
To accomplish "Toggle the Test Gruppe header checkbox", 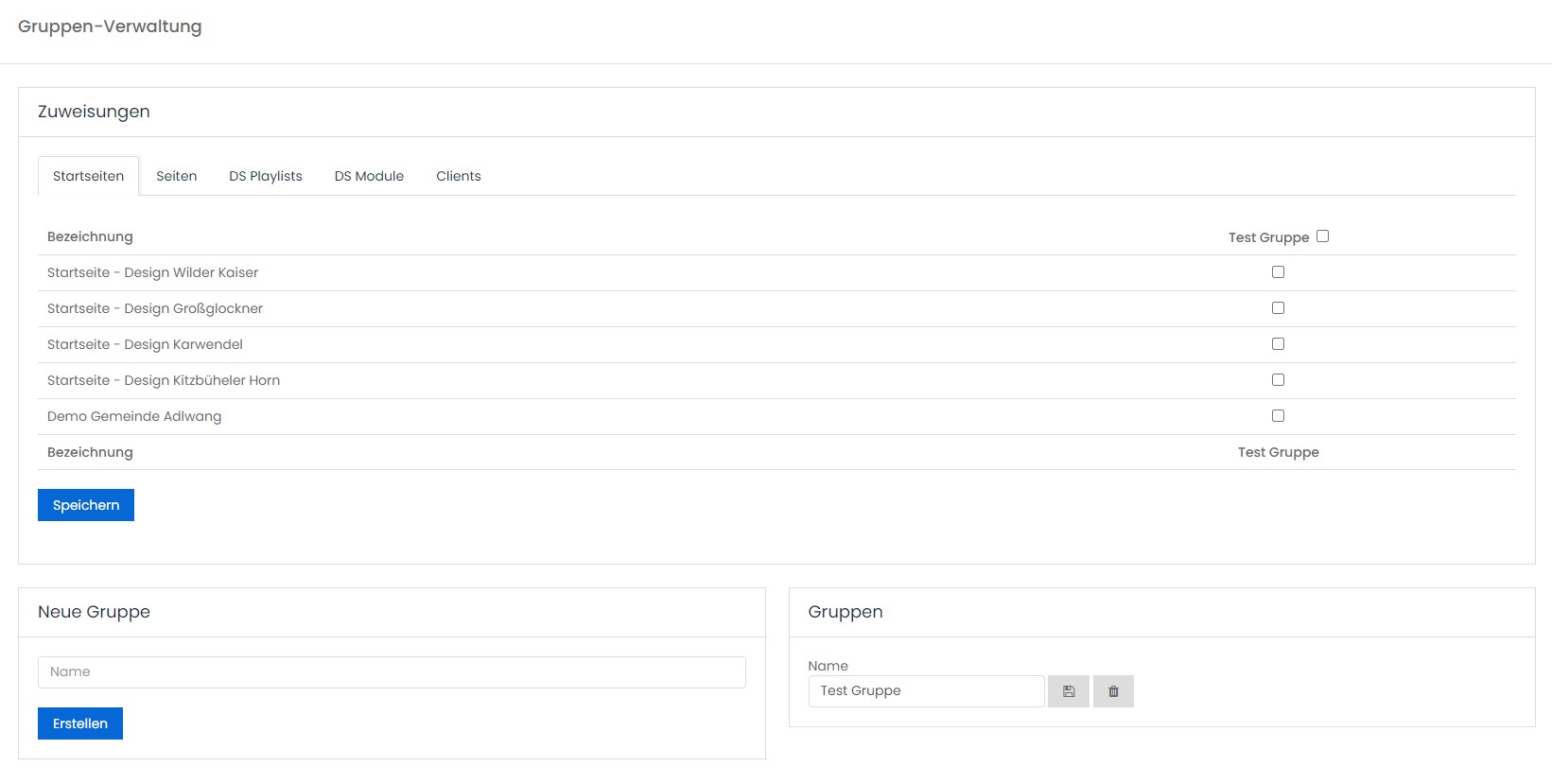I will [1322, 236].
